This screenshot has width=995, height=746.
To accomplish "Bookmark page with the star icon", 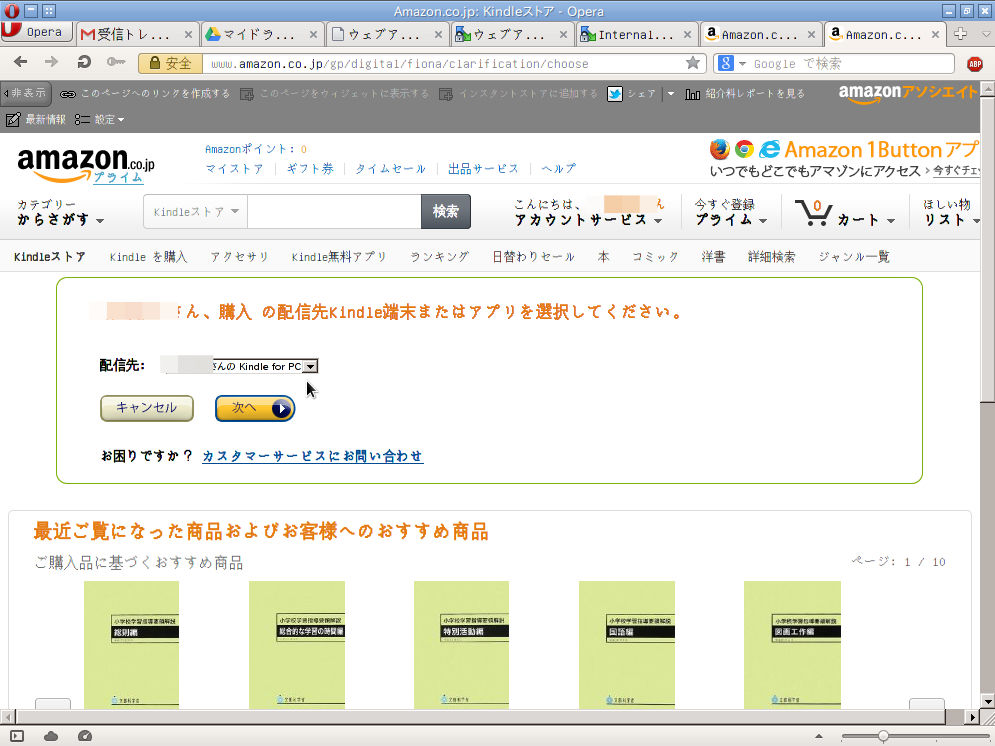I will [693, 63].
